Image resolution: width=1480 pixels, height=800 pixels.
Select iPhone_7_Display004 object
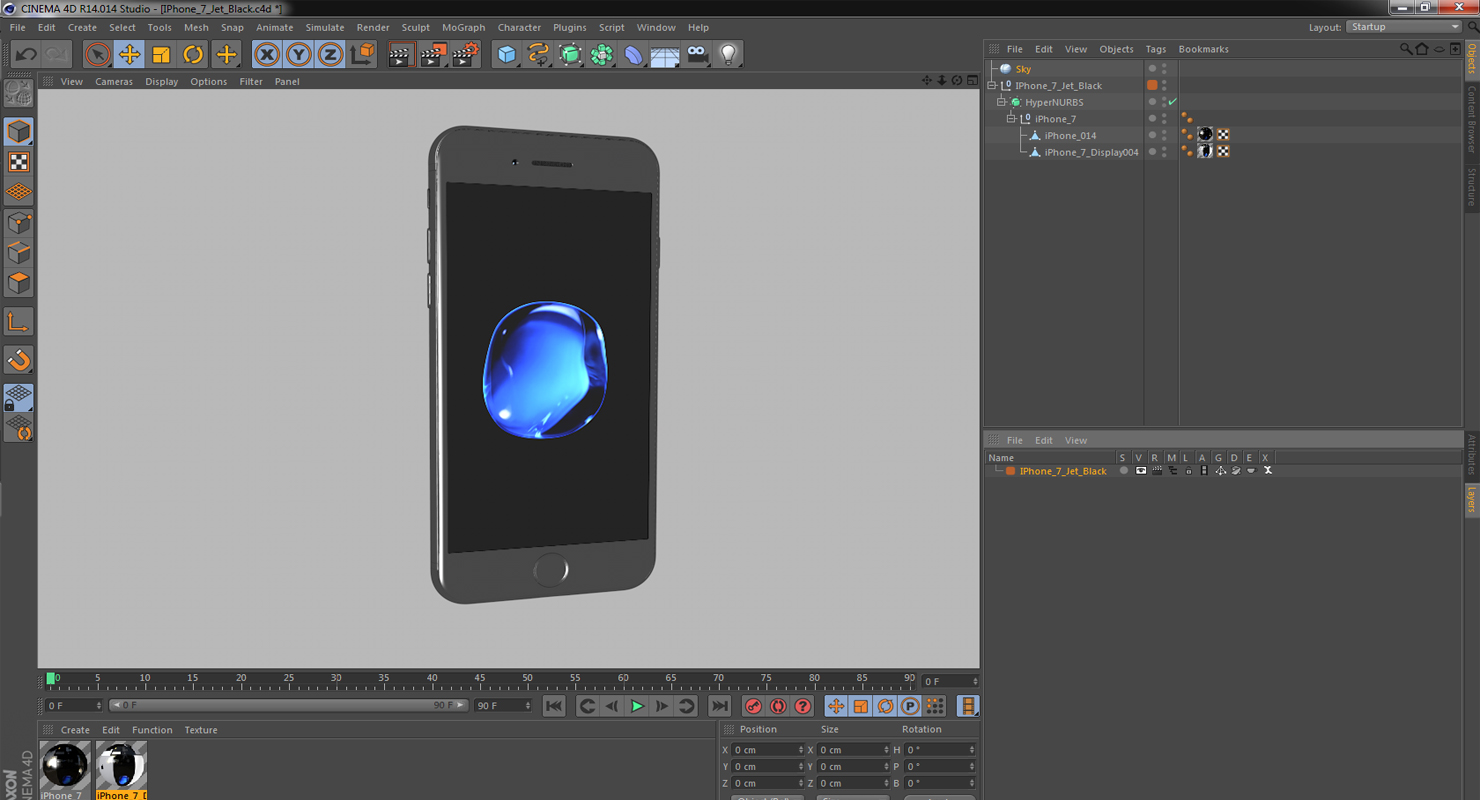1091,152
